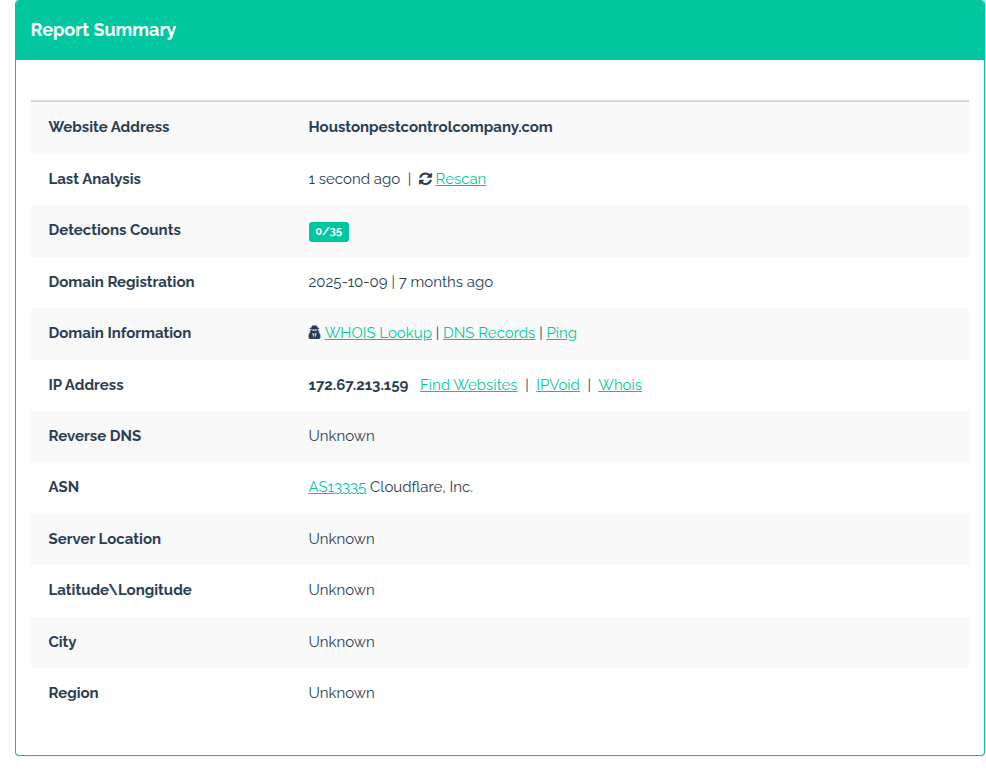This screenshot has width=986, height=778.
Task: Select the 2025-10-09 registration date text
Action: point(348,282)
